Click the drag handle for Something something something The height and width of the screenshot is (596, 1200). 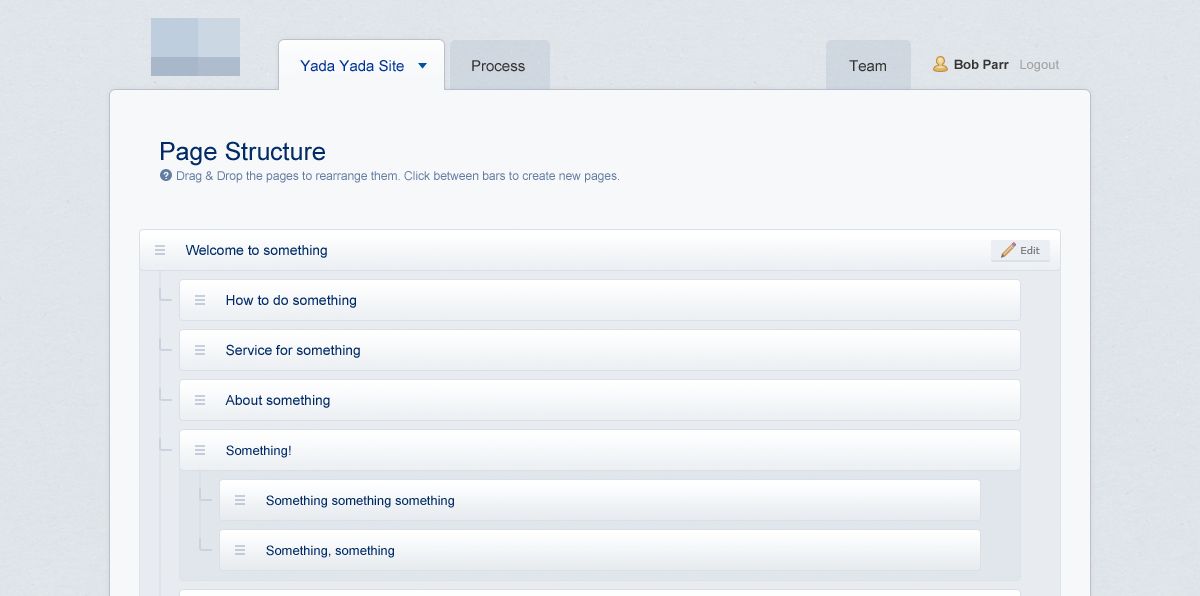click(x=240, y=500)
